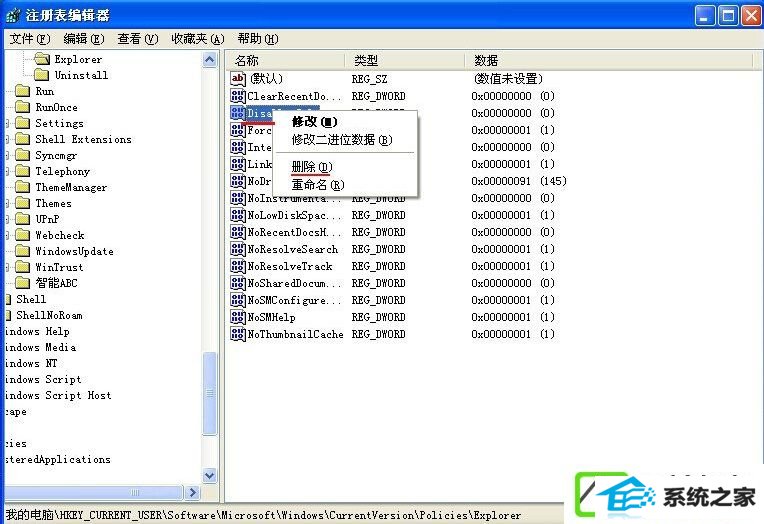Click the 0x00000091 (145) data value
The width and height of the screenshot is (764, 524).
(518, 181)
